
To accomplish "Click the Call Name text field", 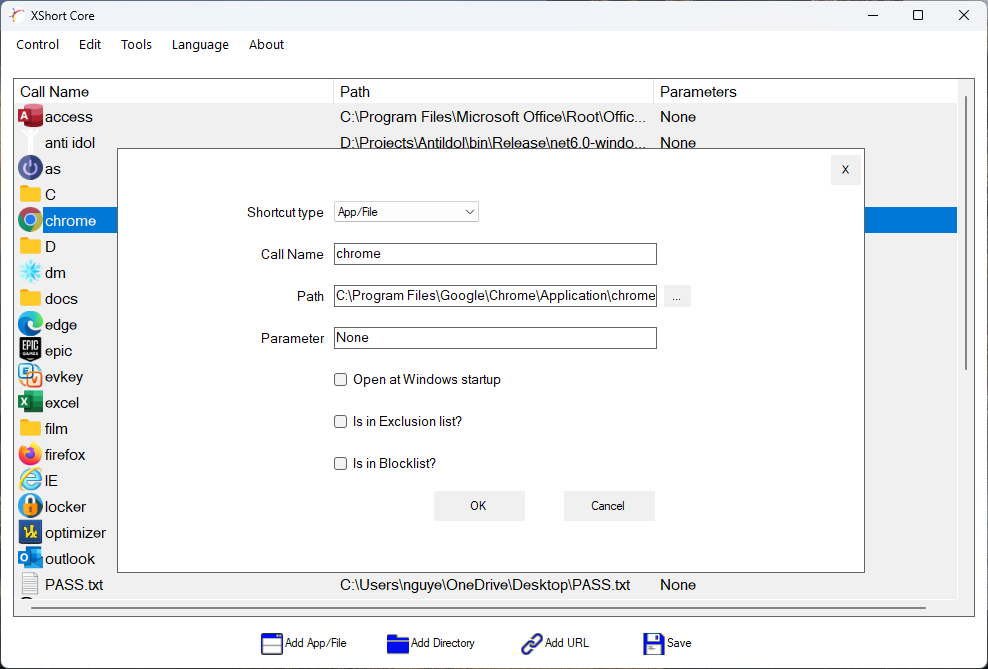I will coord(495,254).
